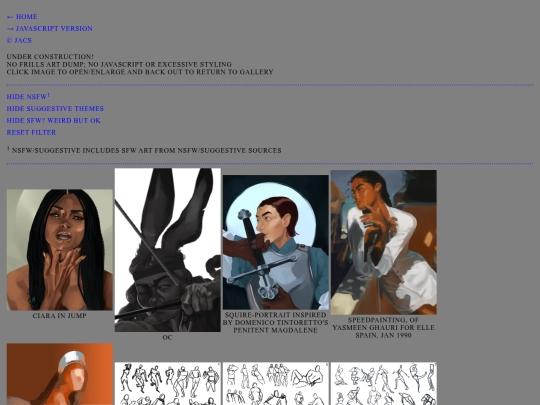Click the Squire-Portrait Tintoretto caption
This screenshot has height=405, width=540.
(x=276, y=322)
